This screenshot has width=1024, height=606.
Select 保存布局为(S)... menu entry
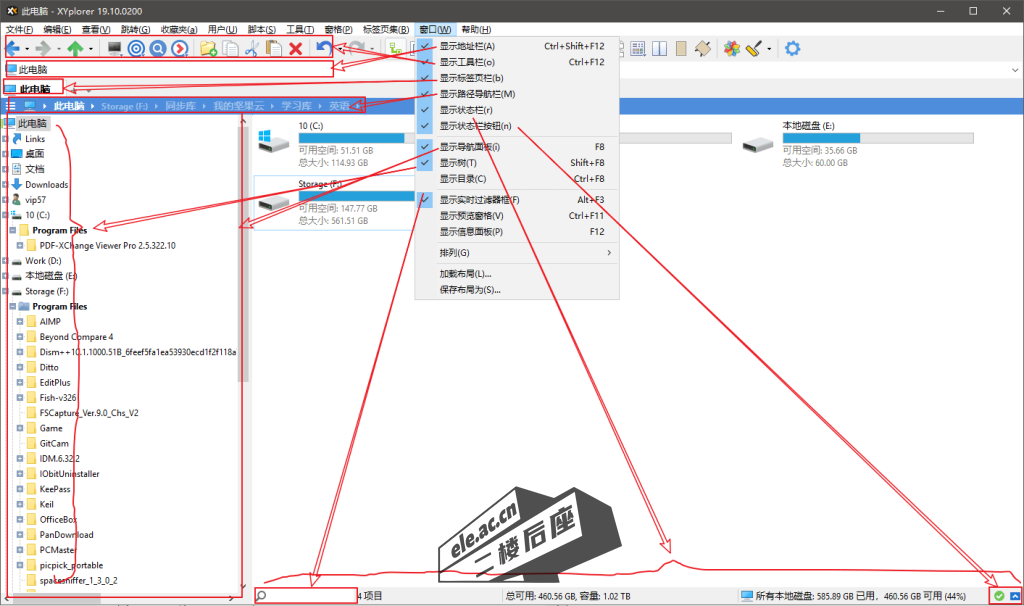pyautogui.click(x=470, y=290)
